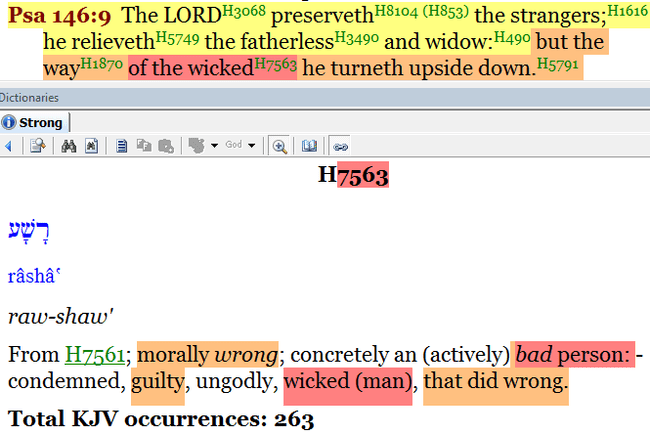Open the God word dropdown
650x435 pixels.
(x=238, y=146)
